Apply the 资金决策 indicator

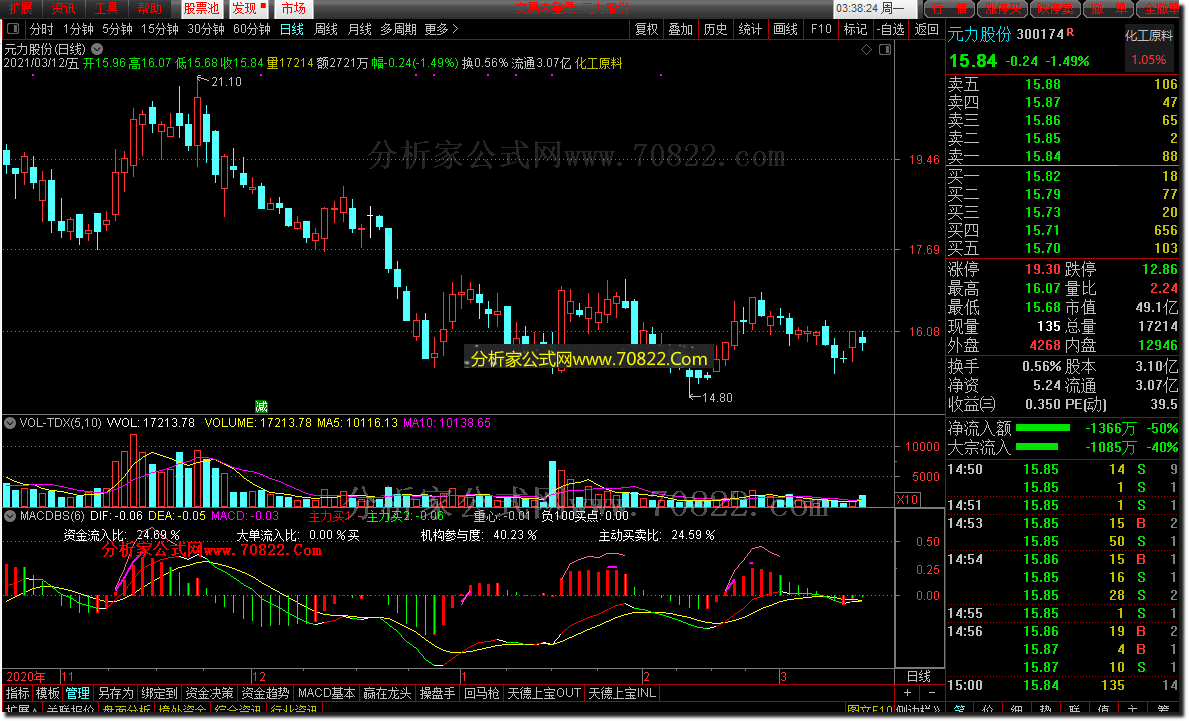(x=209, y=693)
